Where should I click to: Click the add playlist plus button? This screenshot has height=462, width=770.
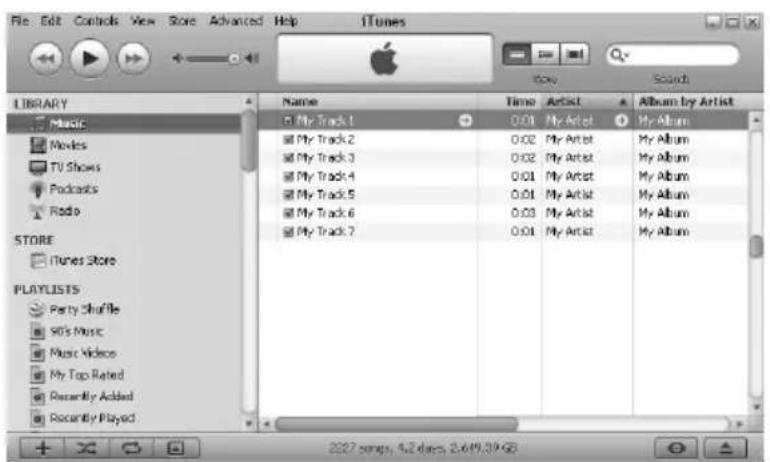tap(43, 448)
